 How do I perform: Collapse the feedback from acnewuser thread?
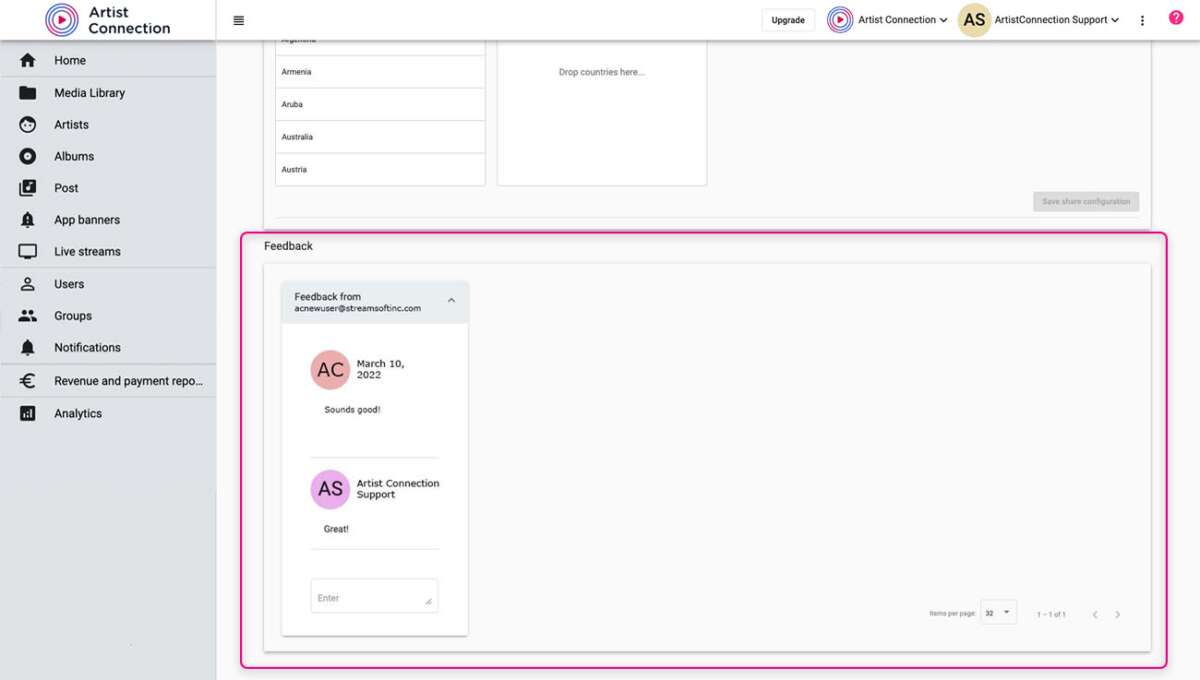click(x=451, y=301)
